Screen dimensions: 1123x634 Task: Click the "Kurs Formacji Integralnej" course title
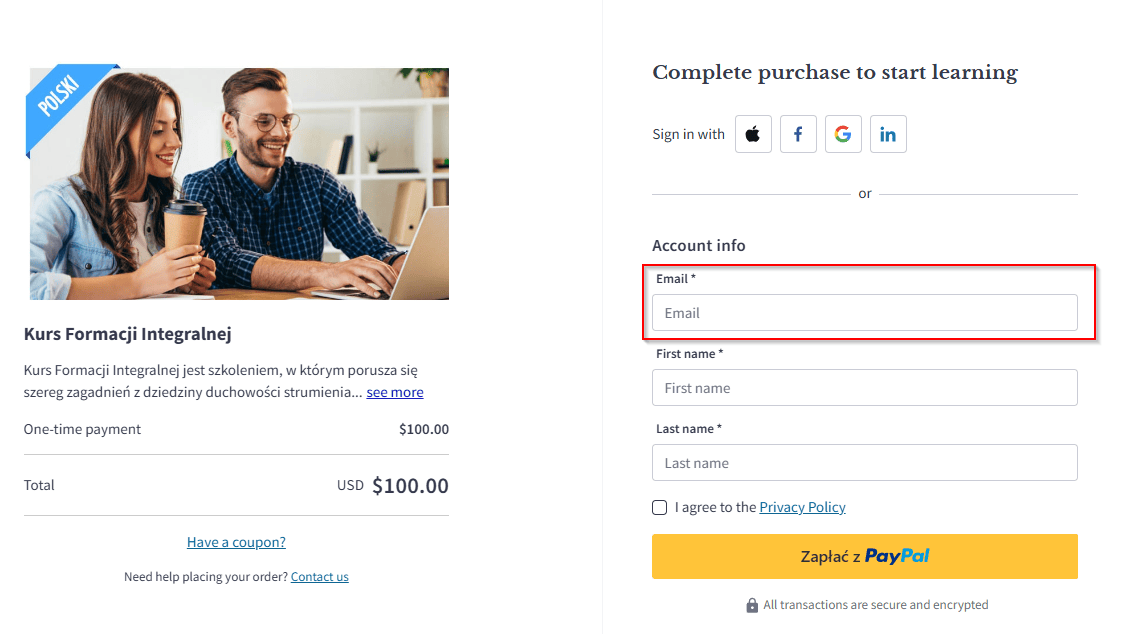(x=128, y=334)
